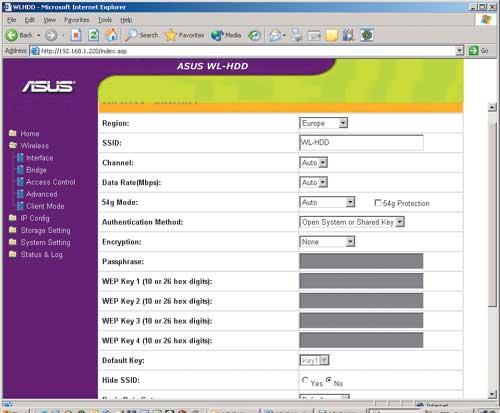
Task: Open the Favorites star toolbar button
Action: pos(184,35)
